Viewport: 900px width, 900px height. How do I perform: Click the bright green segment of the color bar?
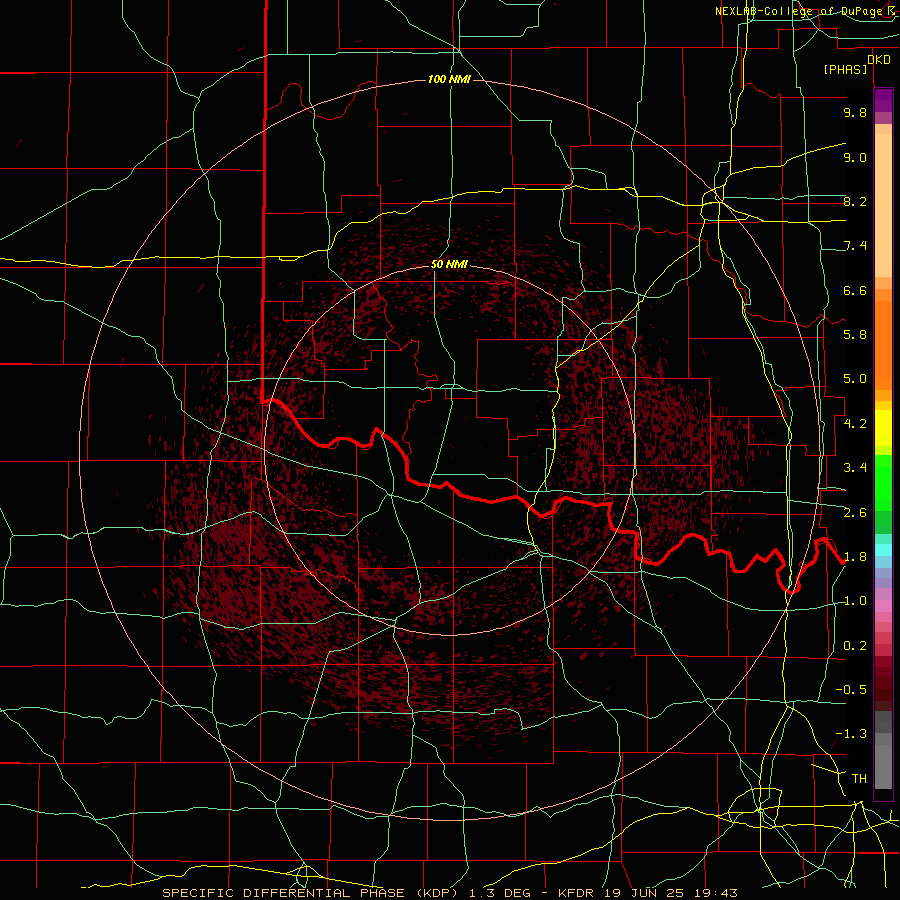point(883,485)
